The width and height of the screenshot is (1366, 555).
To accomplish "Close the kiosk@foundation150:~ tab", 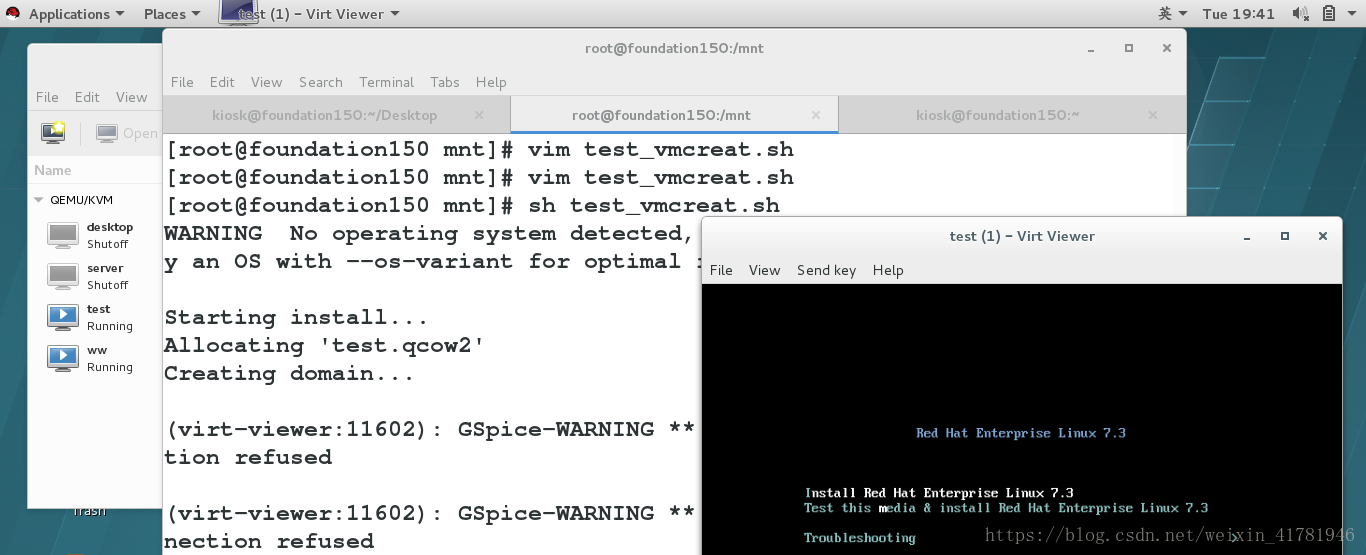I will 1153,115.
